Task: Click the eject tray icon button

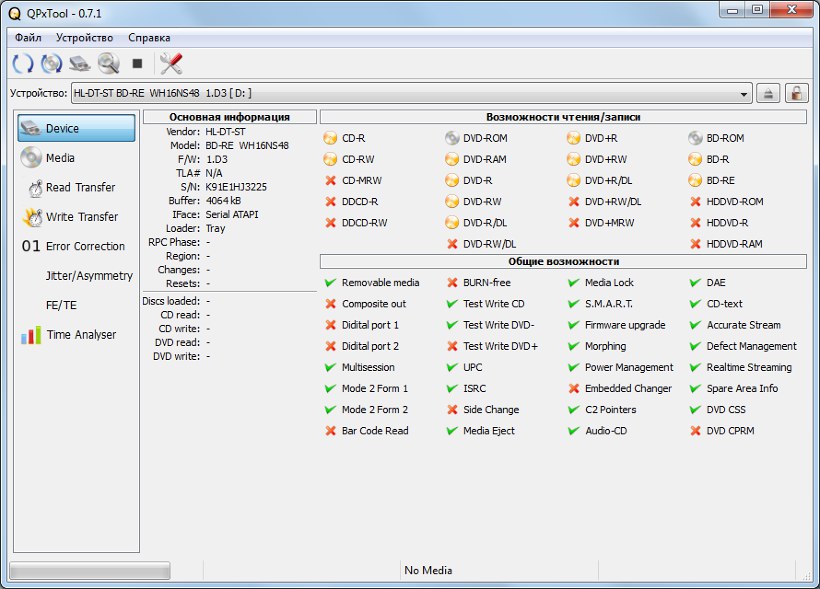Action: pyautogui.click(x=768, y=93)
